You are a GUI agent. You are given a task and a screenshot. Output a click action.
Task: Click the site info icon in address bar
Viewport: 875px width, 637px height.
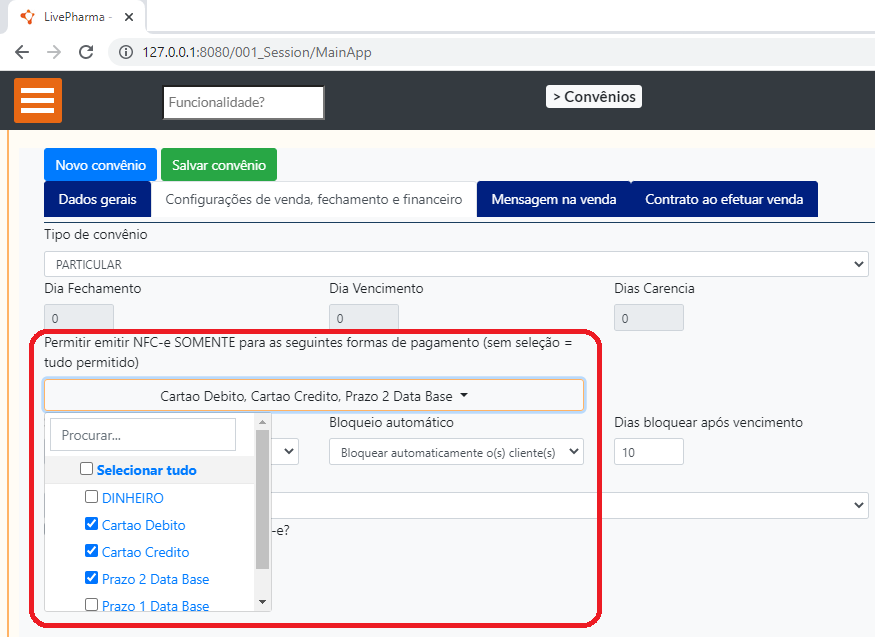pyautogui.click(x=126, y=52)
